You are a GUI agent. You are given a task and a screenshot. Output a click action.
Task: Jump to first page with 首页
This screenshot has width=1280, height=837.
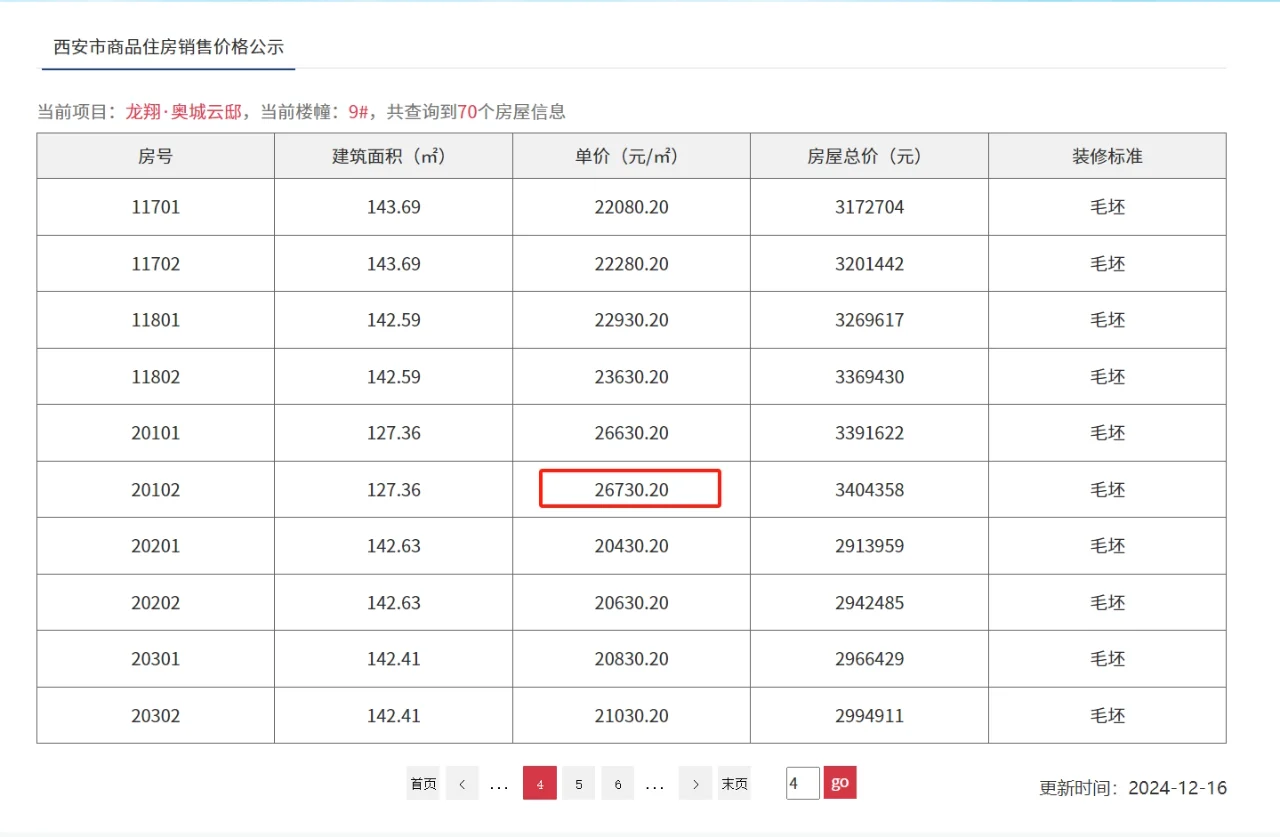[x=423, y=784]
